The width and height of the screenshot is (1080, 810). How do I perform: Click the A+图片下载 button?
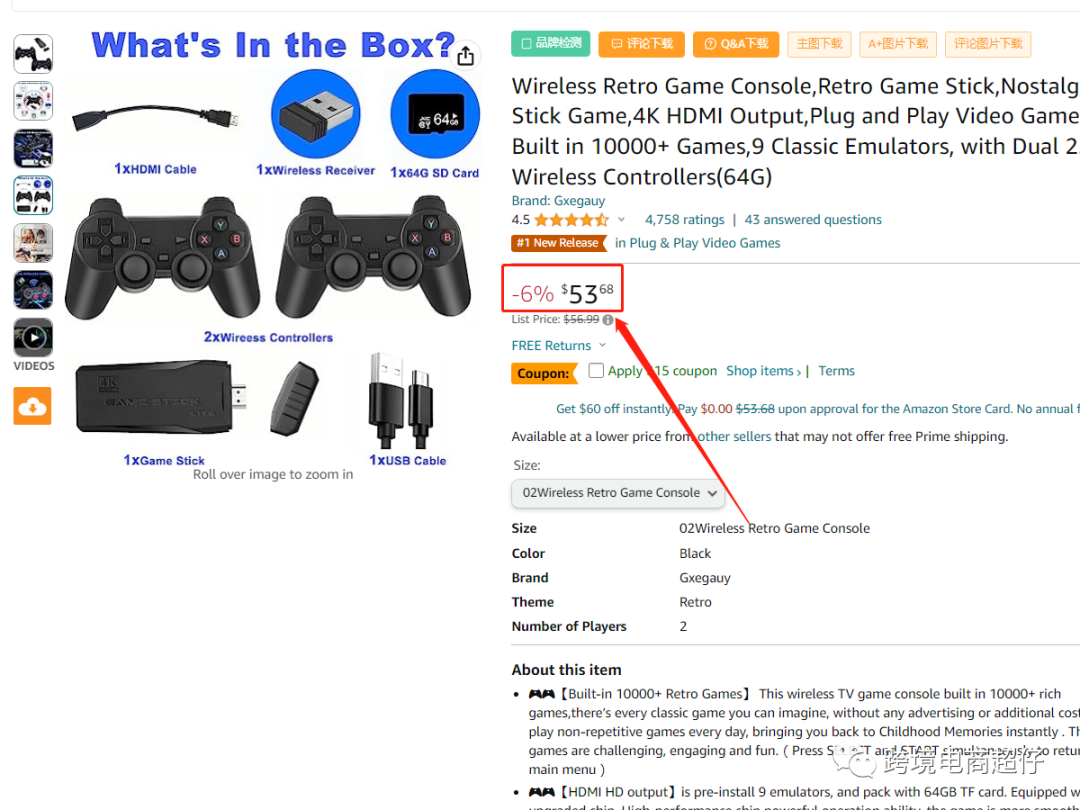tap(897, 44)
